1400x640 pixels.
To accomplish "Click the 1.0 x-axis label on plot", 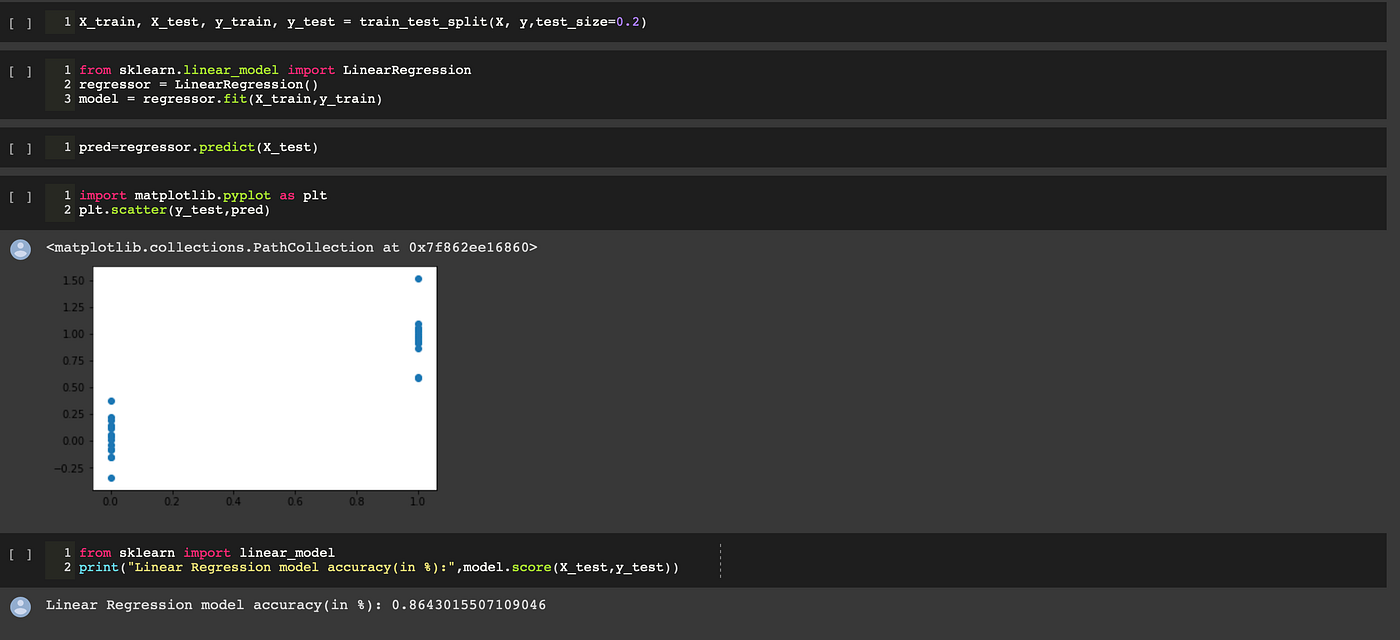I will (x=418, y=501).
